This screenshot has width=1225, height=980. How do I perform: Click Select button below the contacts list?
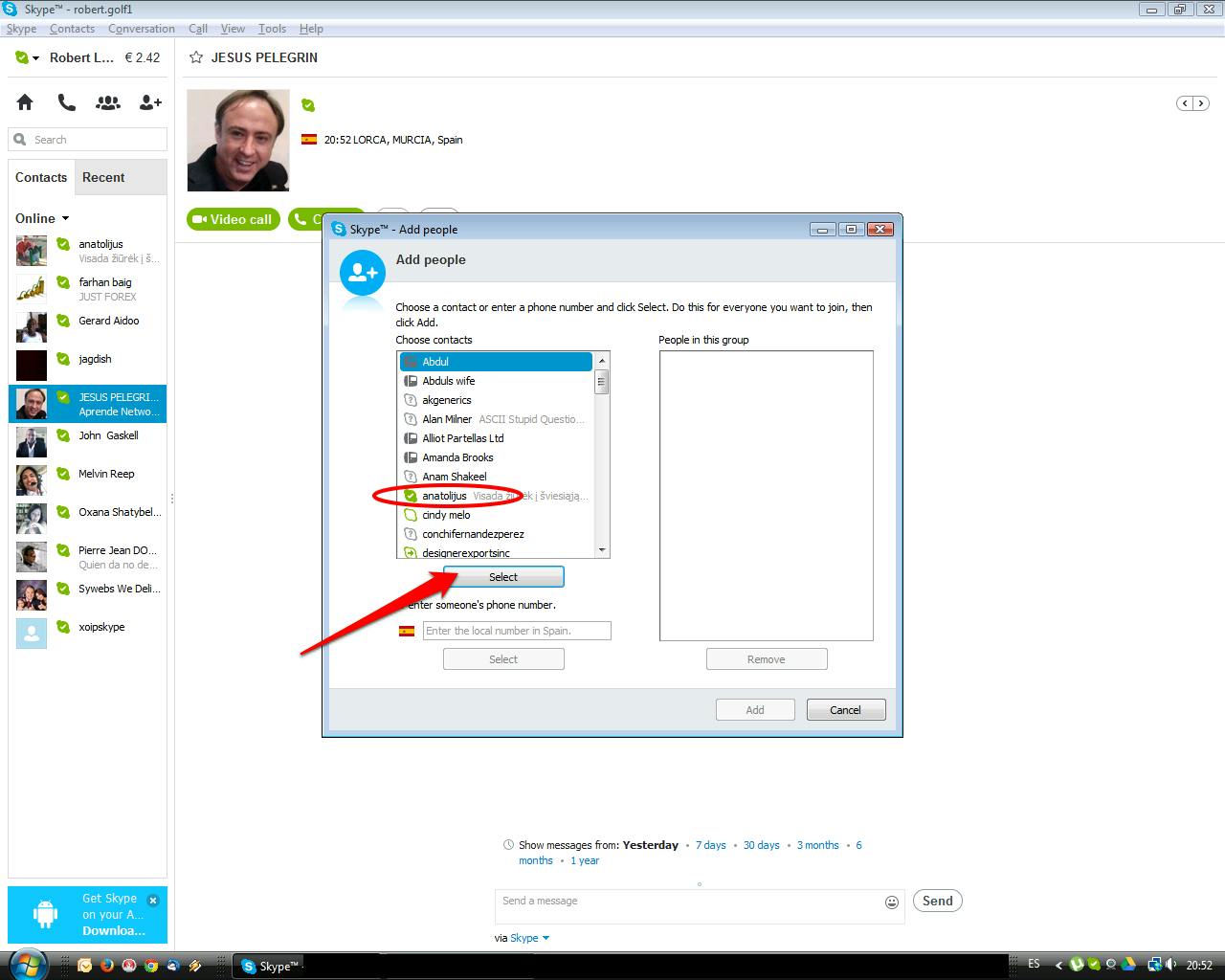[503, 577]
